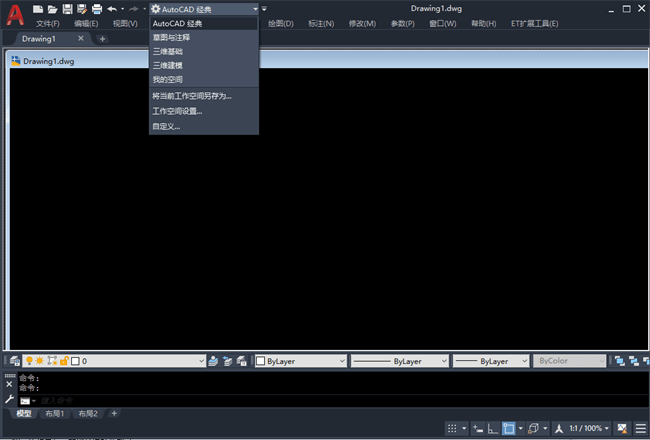Image resolution: width=650 pixels, height=440 pixels.
Task: Switch to the 模型 tab
Action: click(x=24, y=413)
